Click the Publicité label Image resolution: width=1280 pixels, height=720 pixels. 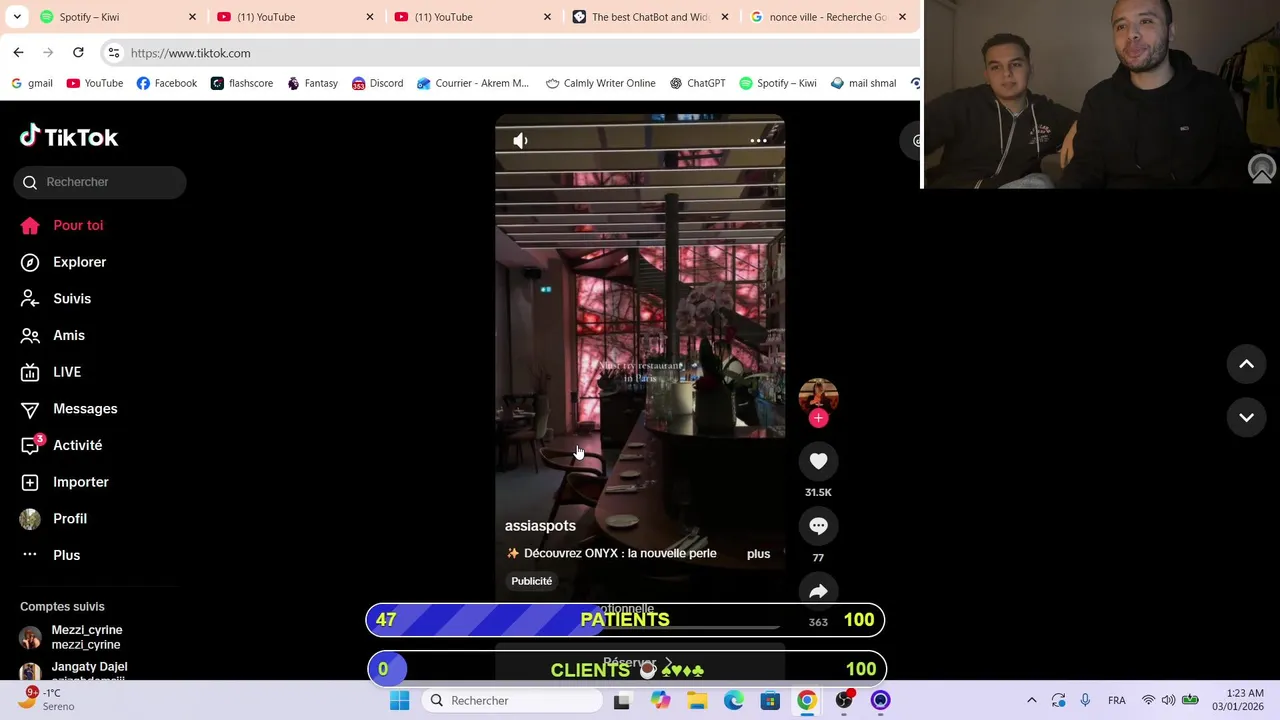[532, 581]
